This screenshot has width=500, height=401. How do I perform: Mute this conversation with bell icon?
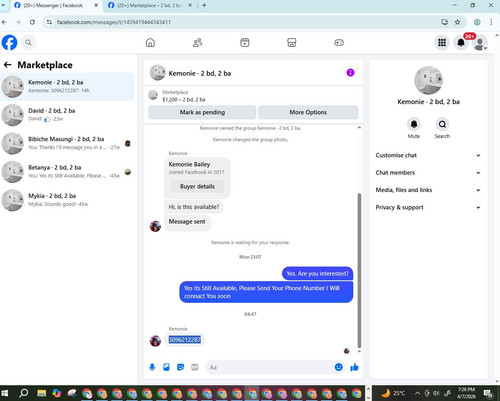coord(414,124)
